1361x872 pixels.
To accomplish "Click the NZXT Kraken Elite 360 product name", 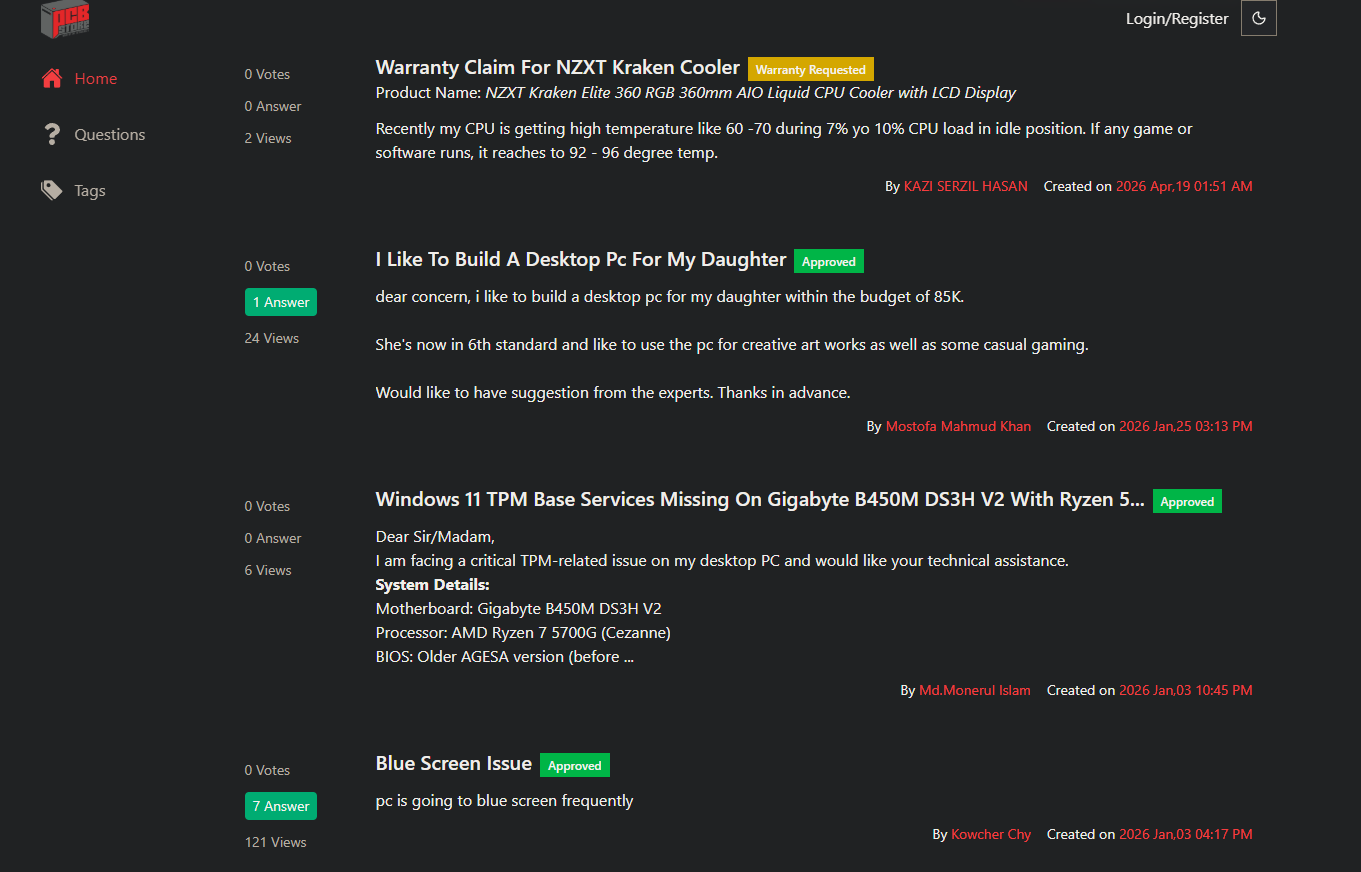I will click(x=751, y=93).
